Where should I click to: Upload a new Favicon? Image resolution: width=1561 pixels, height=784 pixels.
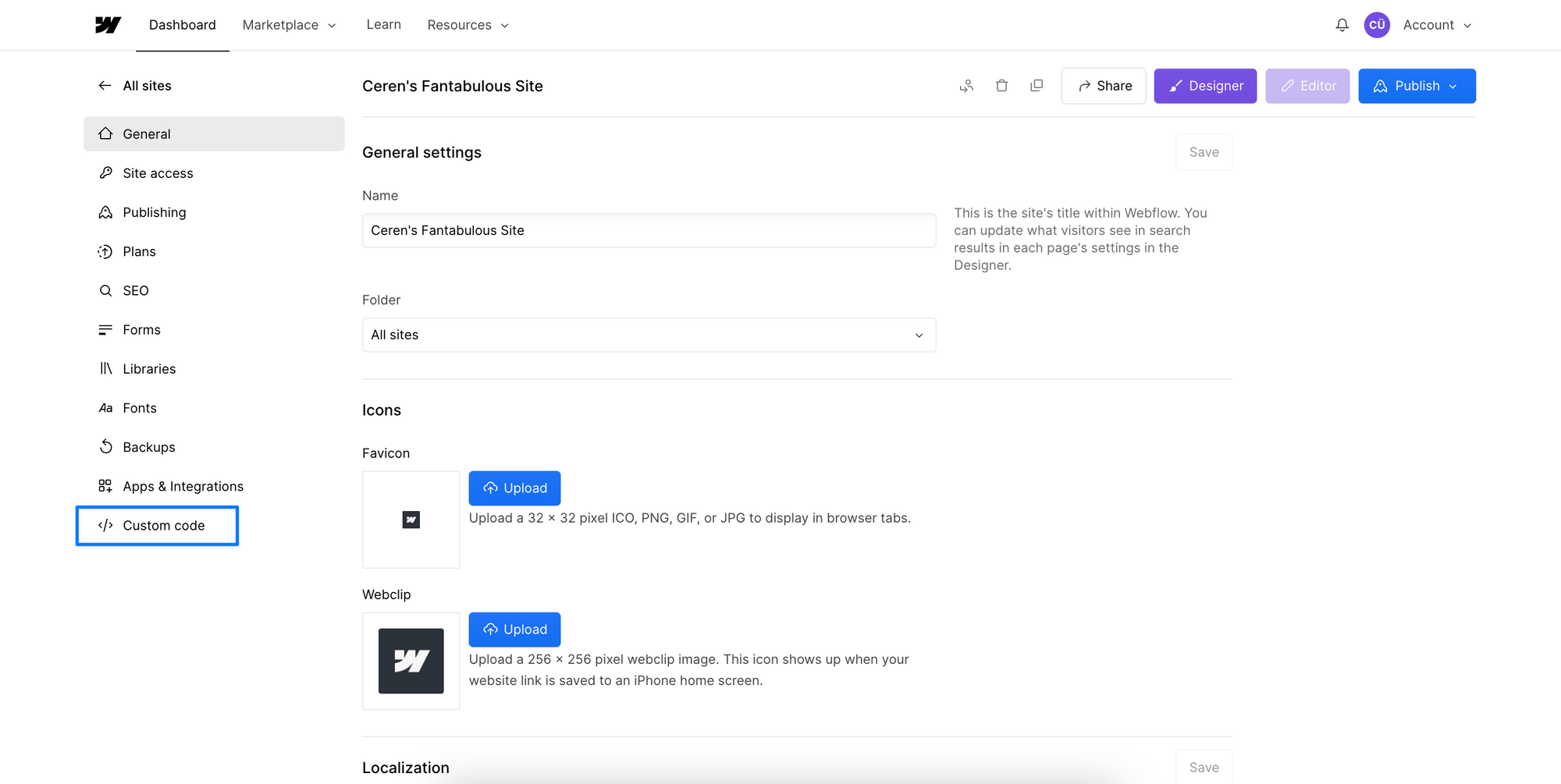[514, 488]
